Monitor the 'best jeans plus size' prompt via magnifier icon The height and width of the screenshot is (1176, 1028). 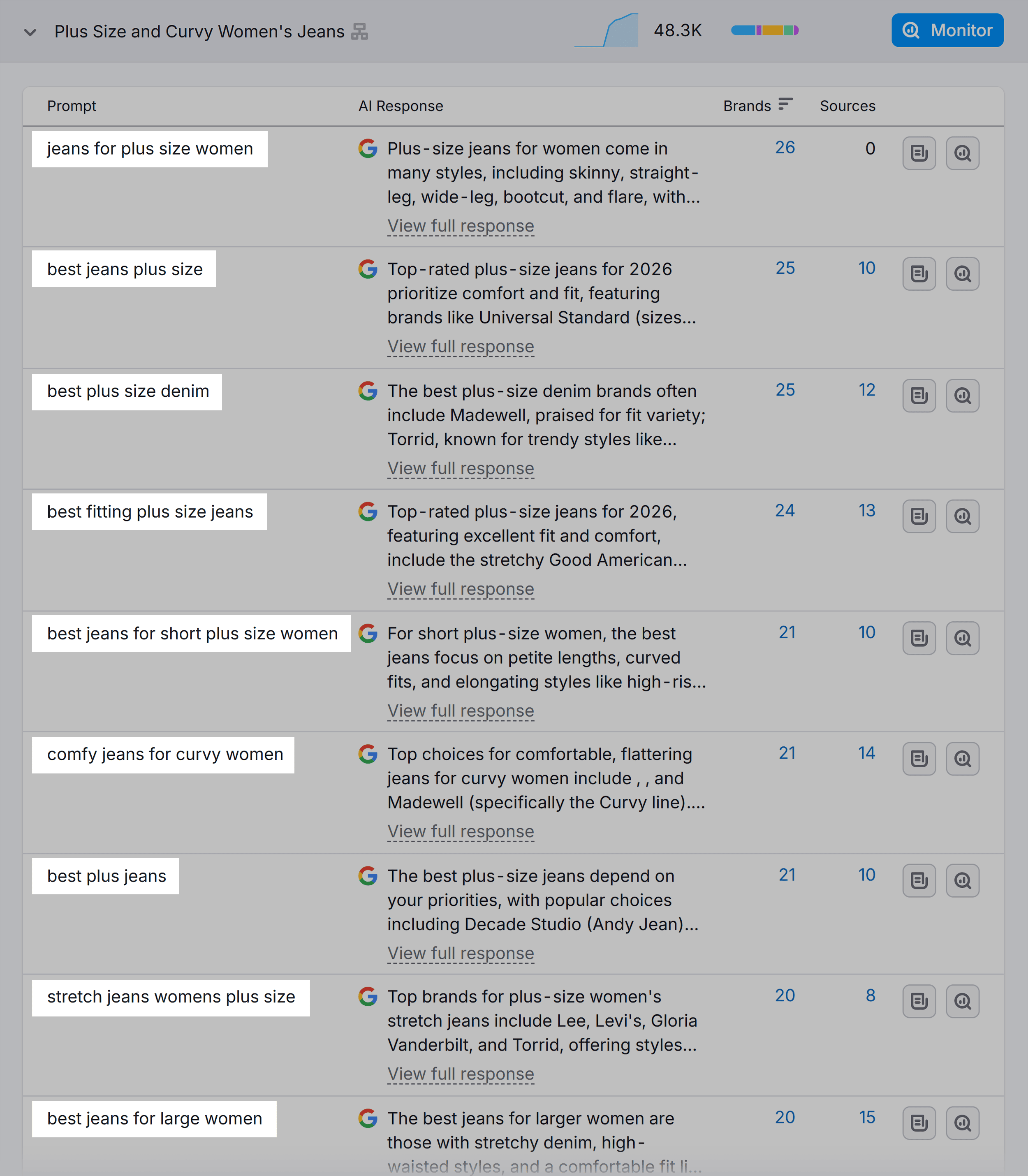click(x=962, y=274)
